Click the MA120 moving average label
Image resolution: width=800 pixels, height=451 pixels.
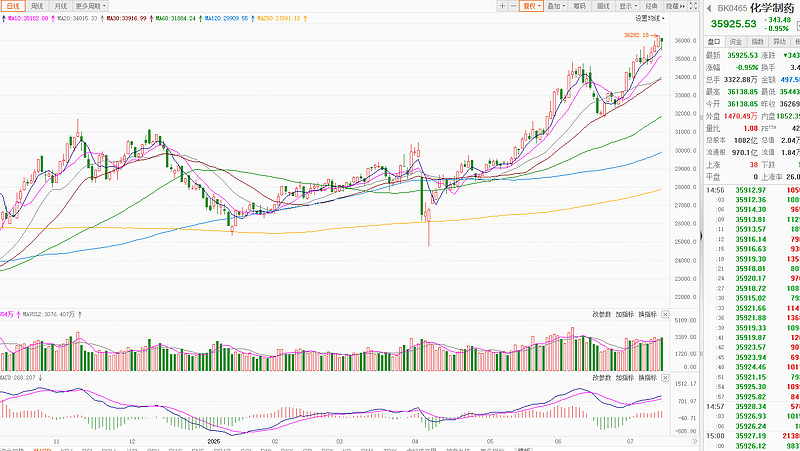pyautogui.click(x=227, y=18)
